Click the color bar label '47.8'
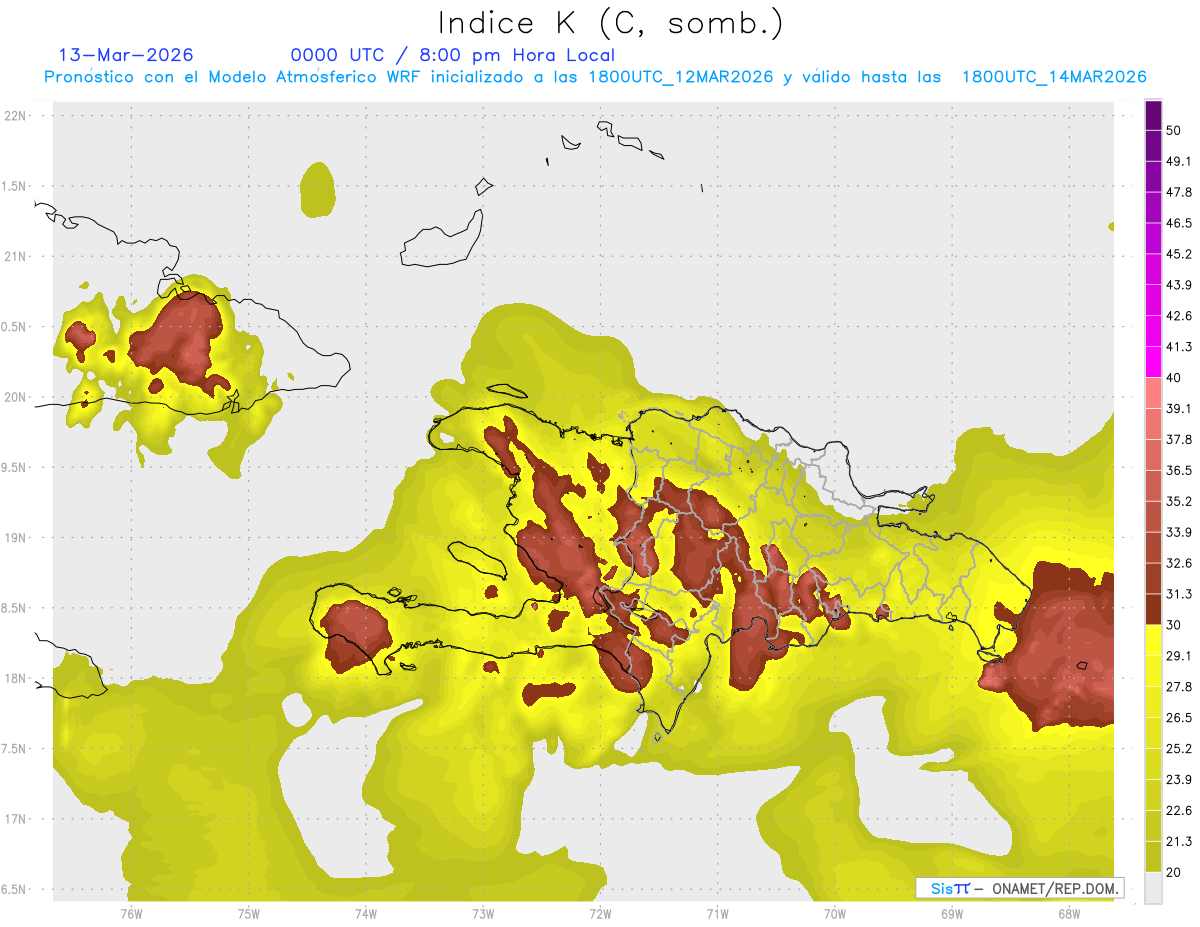Screen dimensions: 1200x927 [x=1179, y=192]
